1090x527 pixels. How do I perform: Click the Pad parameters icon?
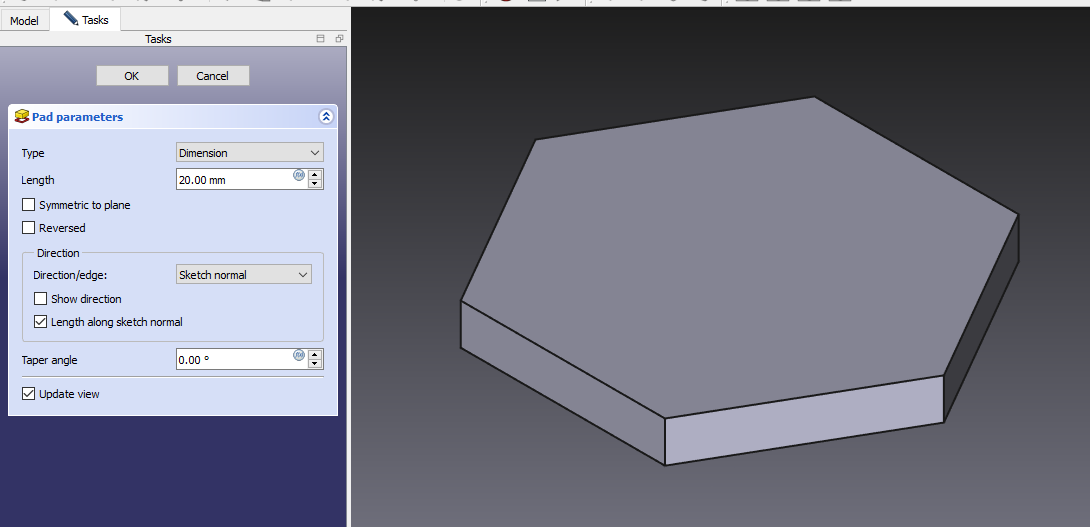[x=22, y=117]
